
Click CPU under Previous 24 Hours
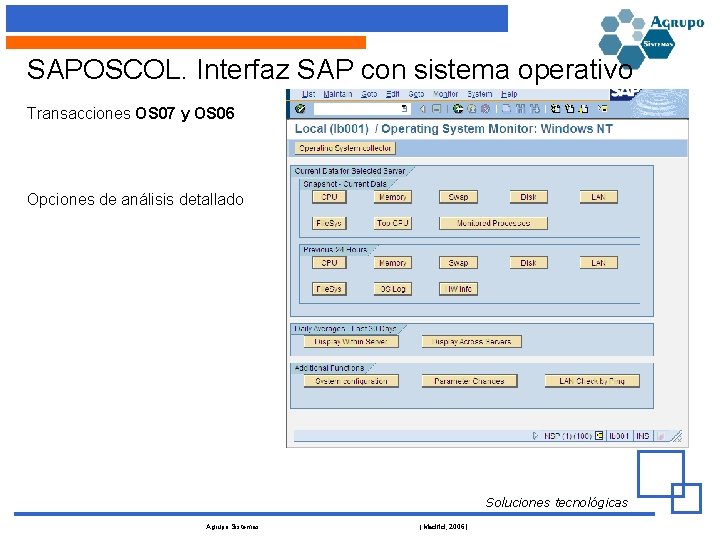[x=329, y=263]
